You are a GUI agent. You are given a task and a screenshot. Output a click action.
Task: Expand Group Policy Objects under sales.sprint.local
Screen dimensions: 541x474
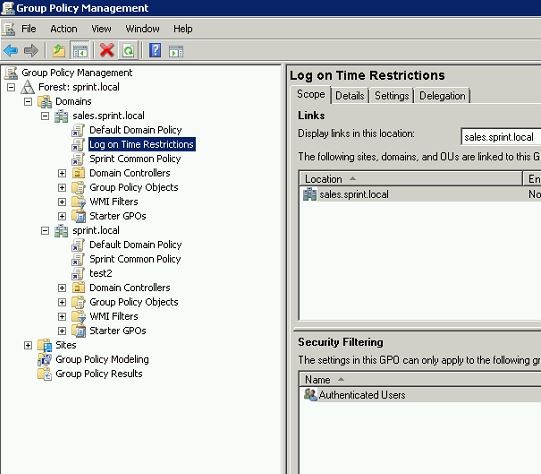point(62,187)
